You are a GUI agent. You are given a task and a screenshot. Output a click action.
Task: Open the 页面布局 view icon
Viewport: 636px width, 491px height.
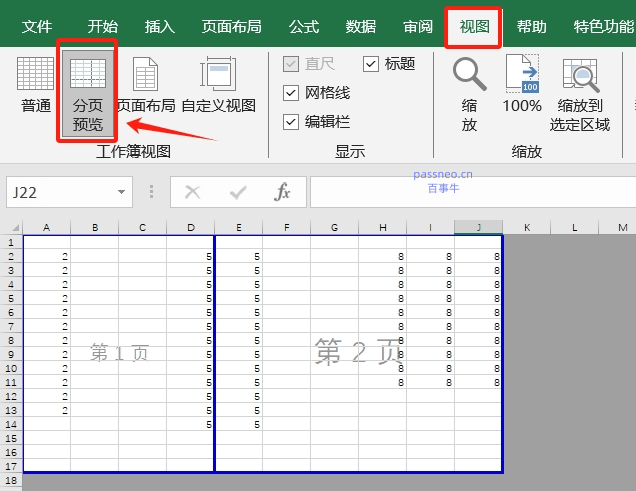pos(145,84)
